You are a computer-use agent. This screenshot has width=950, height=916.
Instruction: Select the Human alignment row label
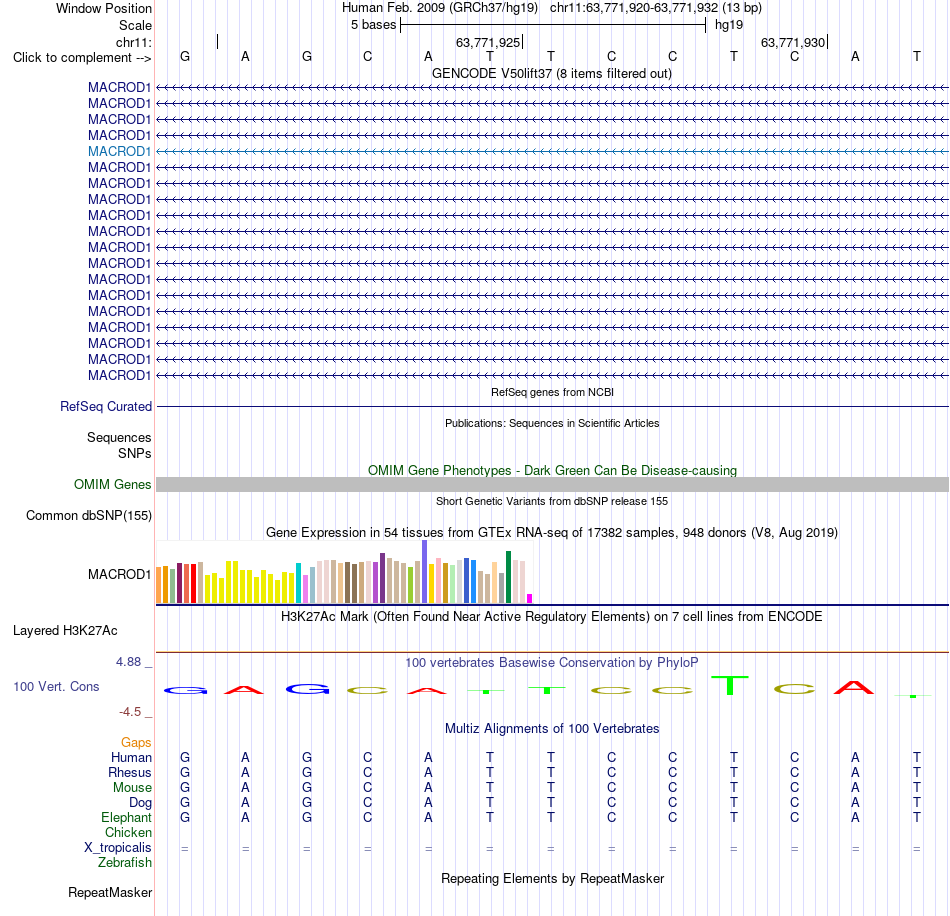point(131,758)
